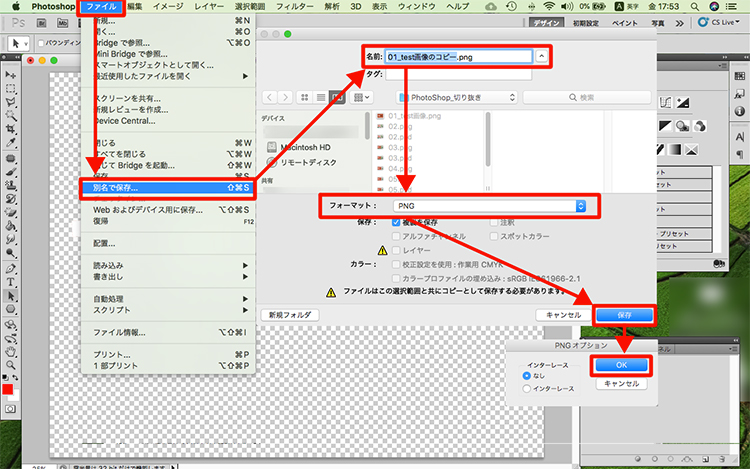Open the Info panel icon

point(739,111)
